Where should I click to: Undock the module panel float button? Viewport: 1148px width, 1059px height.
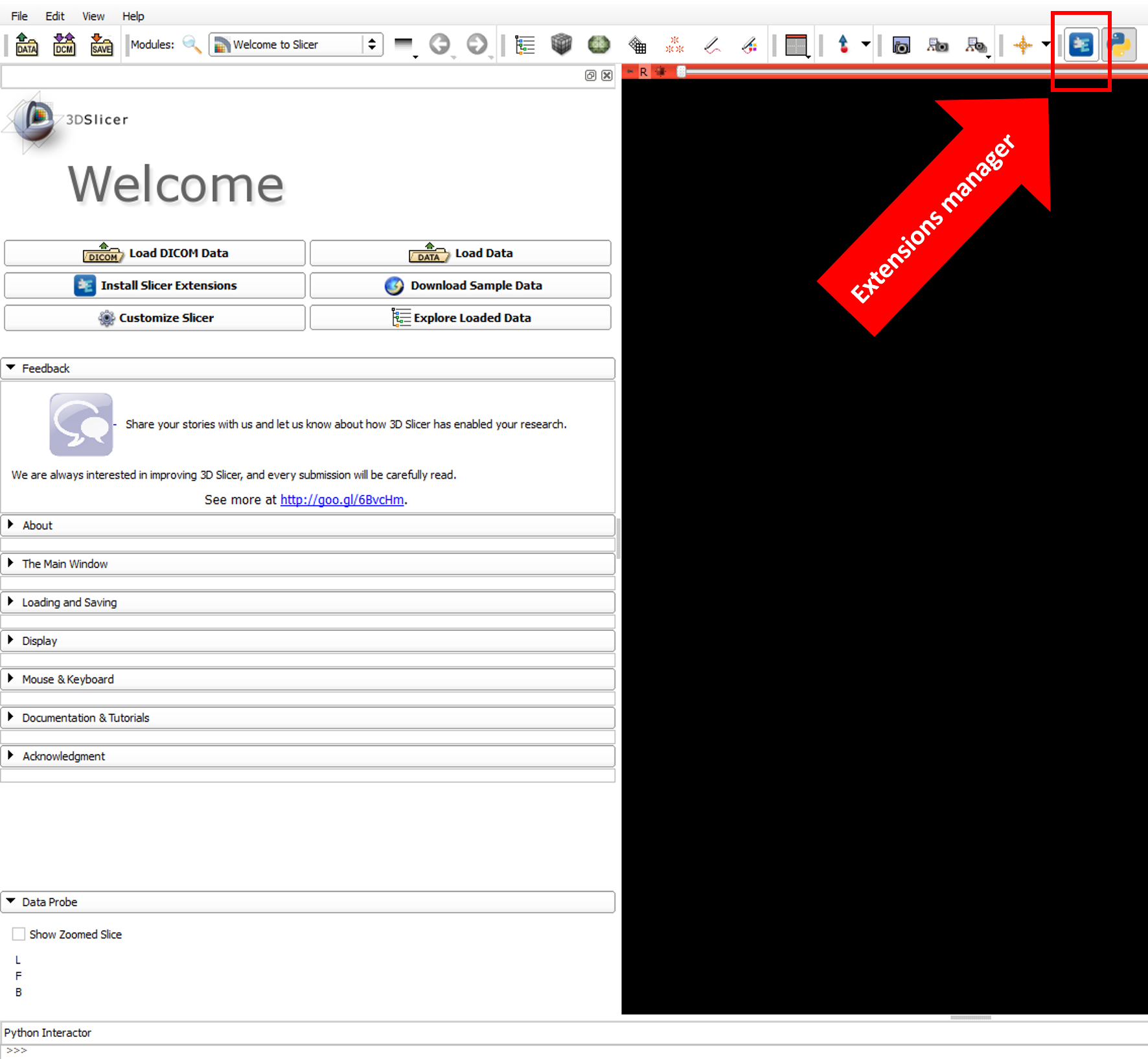590,75
